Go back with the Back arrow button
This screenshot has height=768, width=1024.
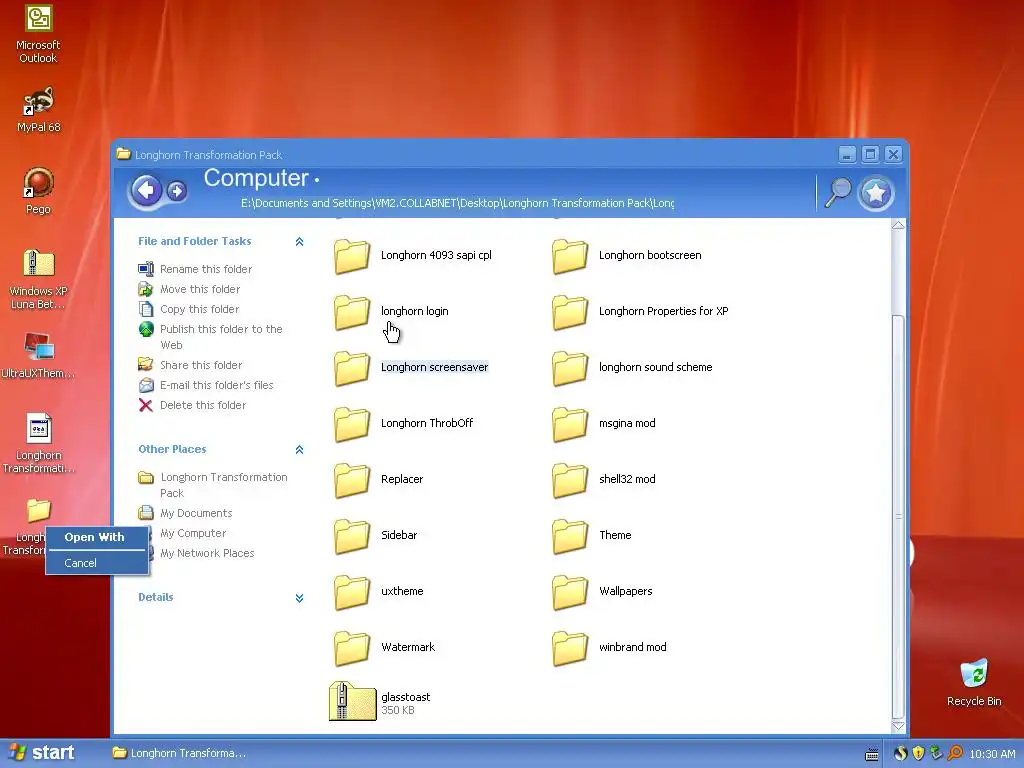tap(146, 191)
